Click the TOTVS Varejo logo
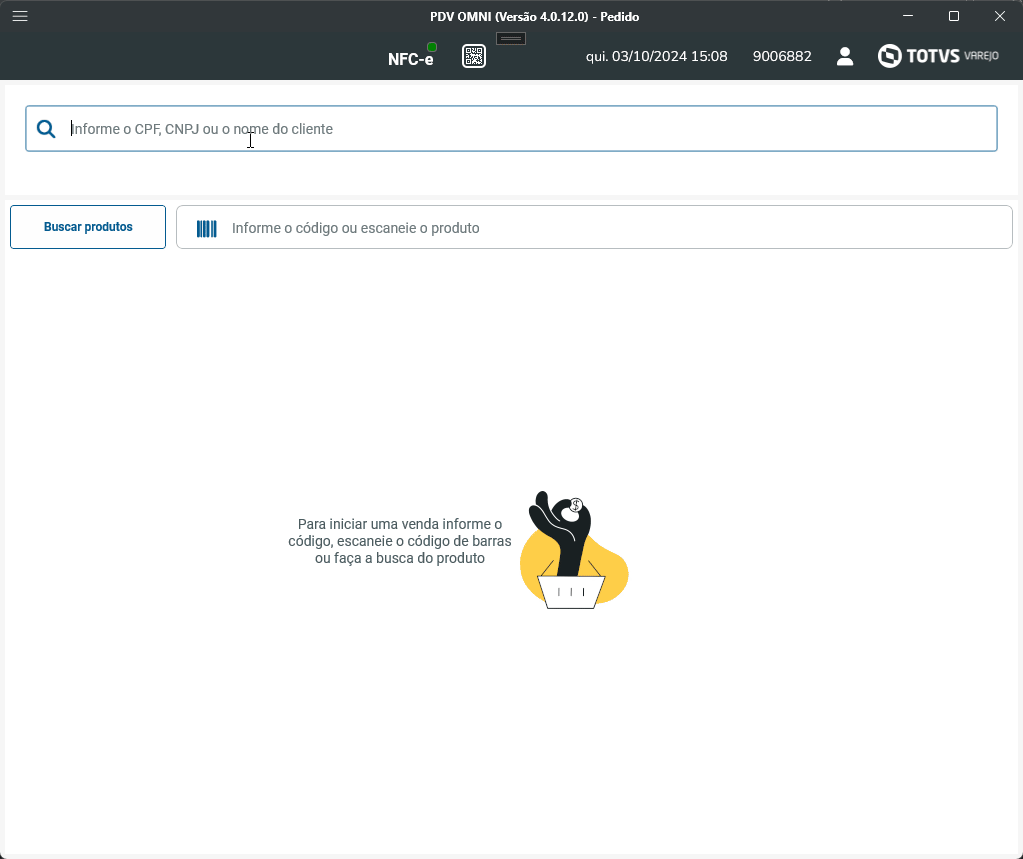Viewport: 1023px width, 859px height. point(938,56)
